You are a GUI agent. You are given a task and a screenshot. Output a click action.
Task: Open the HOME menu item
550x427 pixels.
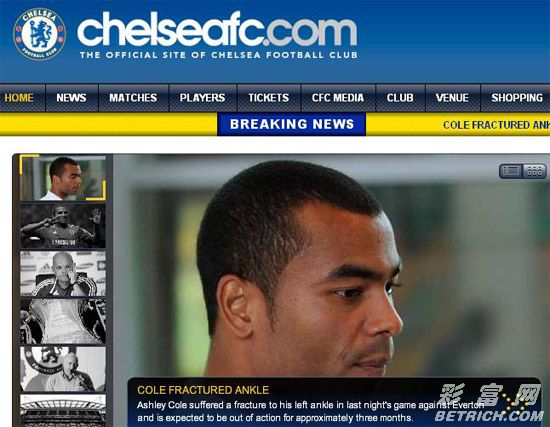tap(19, 98)
